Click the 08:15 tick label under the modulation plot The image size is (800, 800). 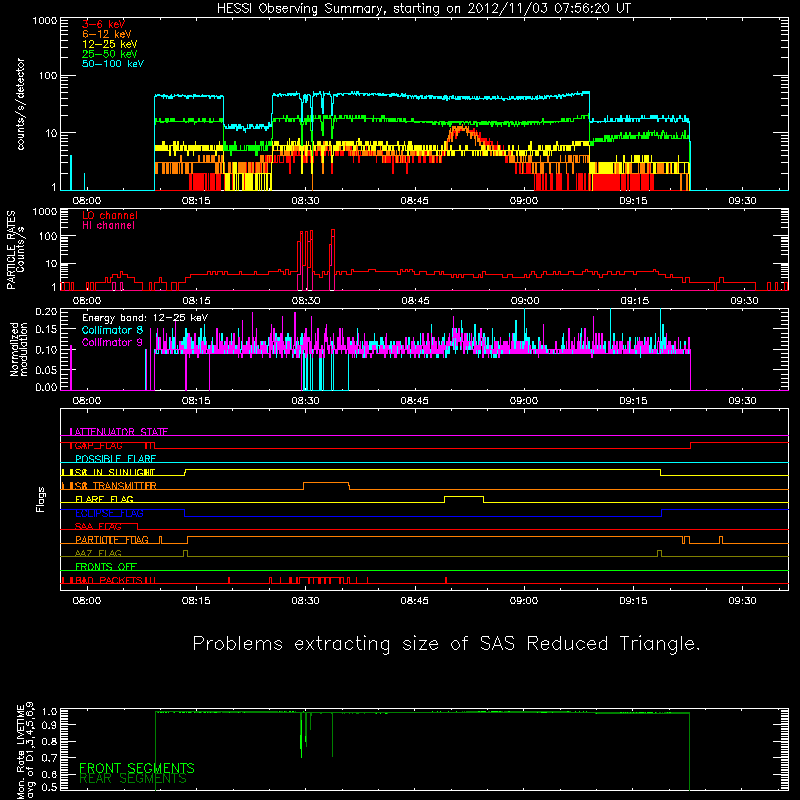pos(196,401)
